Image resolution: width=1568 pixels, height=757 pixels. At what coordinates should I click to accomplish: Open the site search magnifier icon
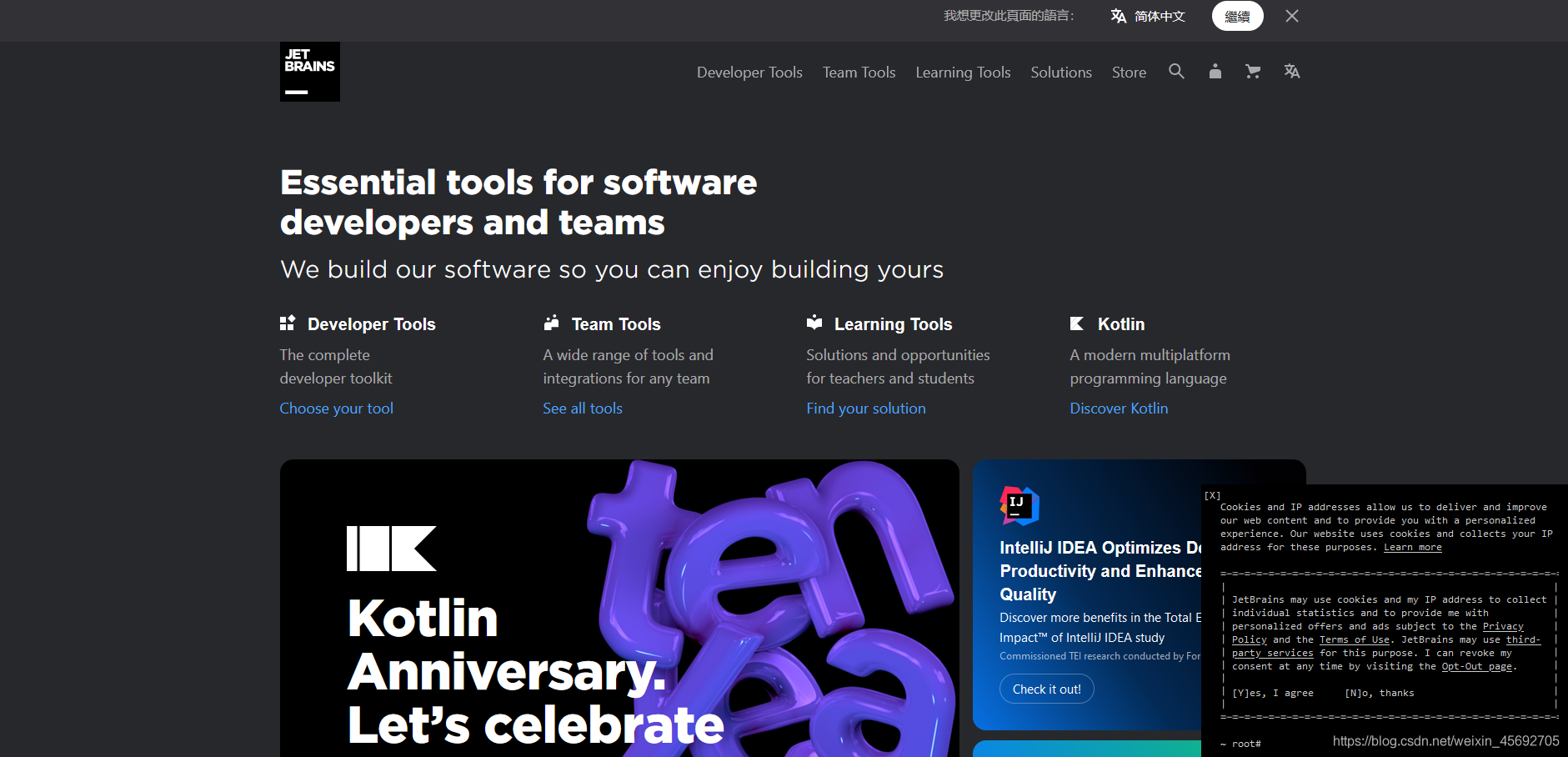1176,72
